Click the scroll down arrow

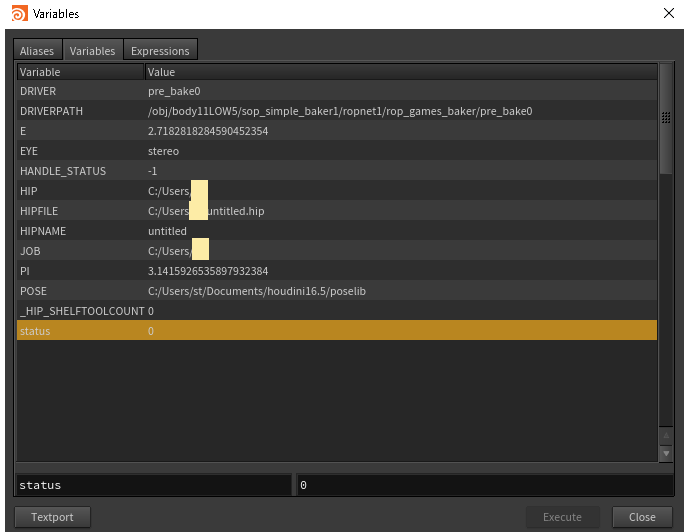(666, 454)
